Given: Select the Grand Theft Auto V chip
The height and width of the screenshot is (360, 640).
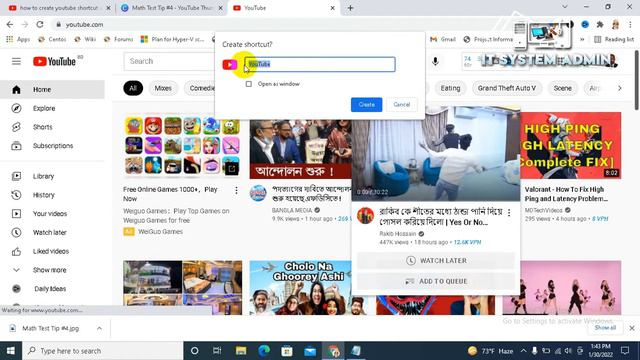Looking at the screenshot, I should click(507, 88).
